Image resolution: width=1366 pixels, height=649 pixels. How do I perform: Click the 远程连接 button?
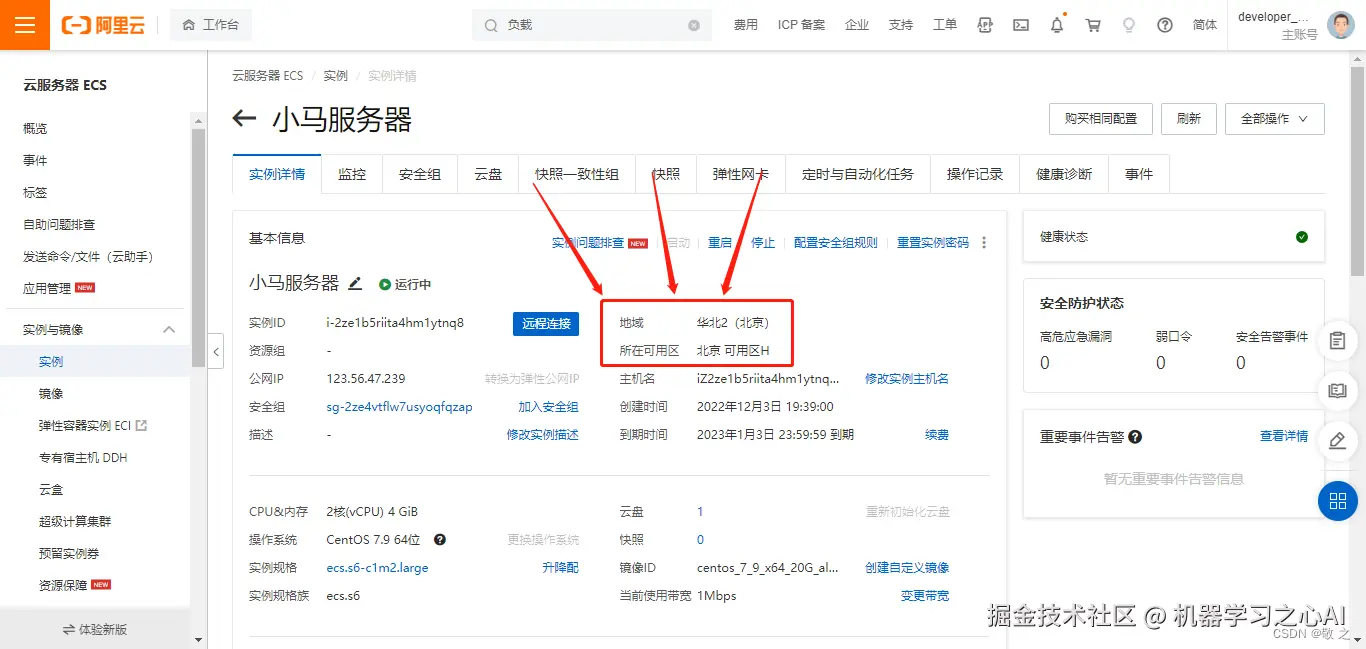tap(546, 323)
